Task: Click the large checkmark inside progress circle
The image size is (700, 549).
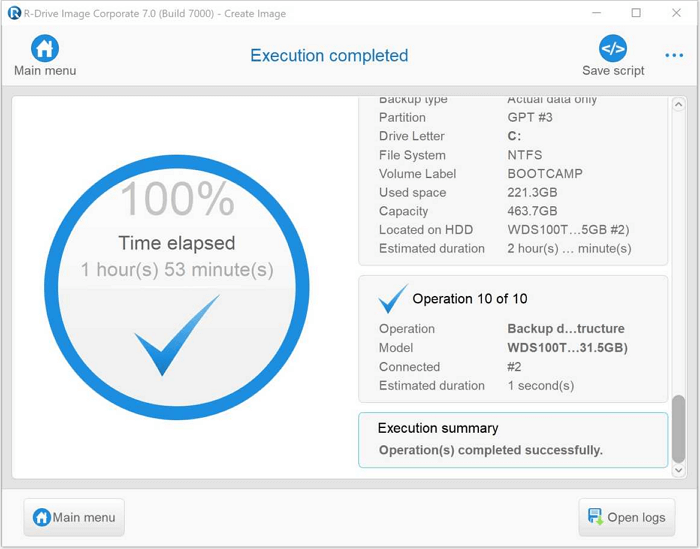Action: [176, 336]
